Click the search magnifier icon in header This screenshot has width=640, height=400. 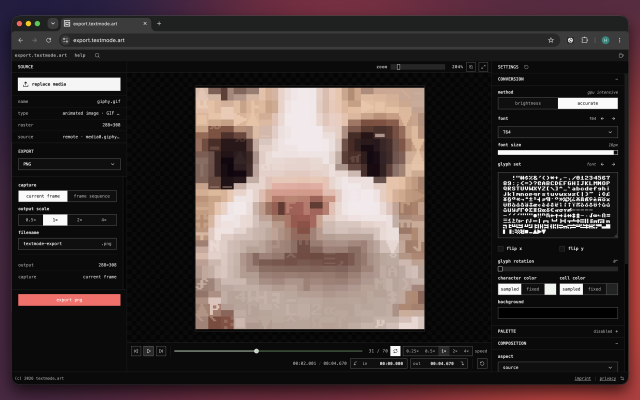click(x=97, y=56)
